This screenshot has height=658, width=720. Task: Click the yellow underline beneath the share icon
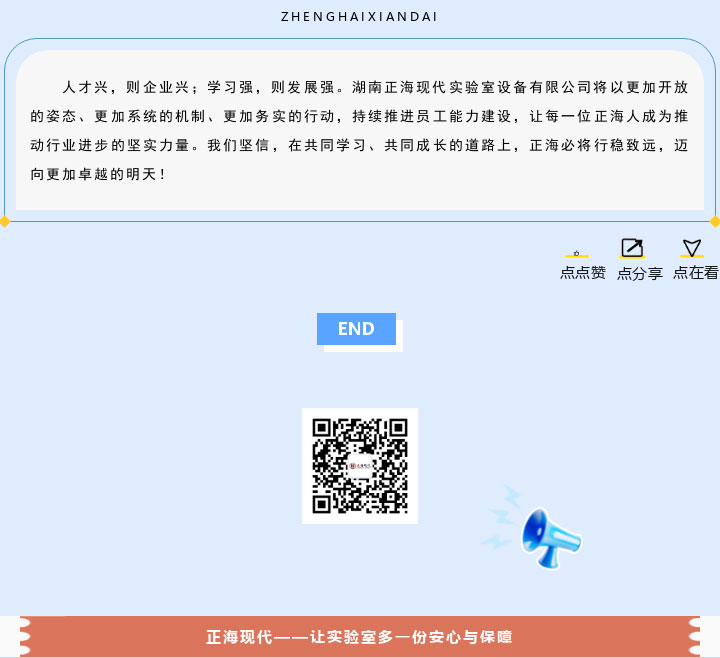(x=632, y=258)
